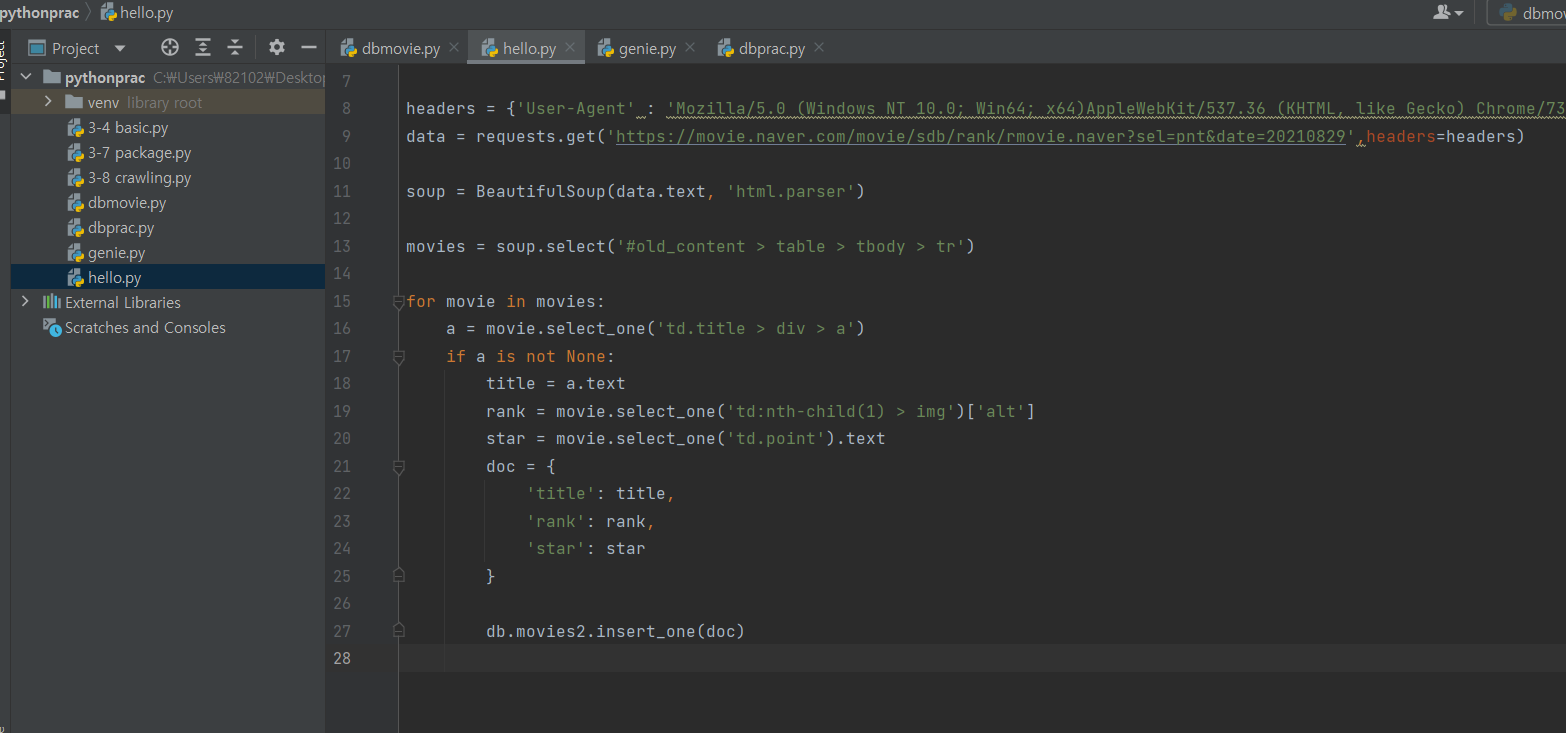The width and height of the screenshot is (1566, 733).
Task: Expand the venv library root folder
Action: coord(48,102)
